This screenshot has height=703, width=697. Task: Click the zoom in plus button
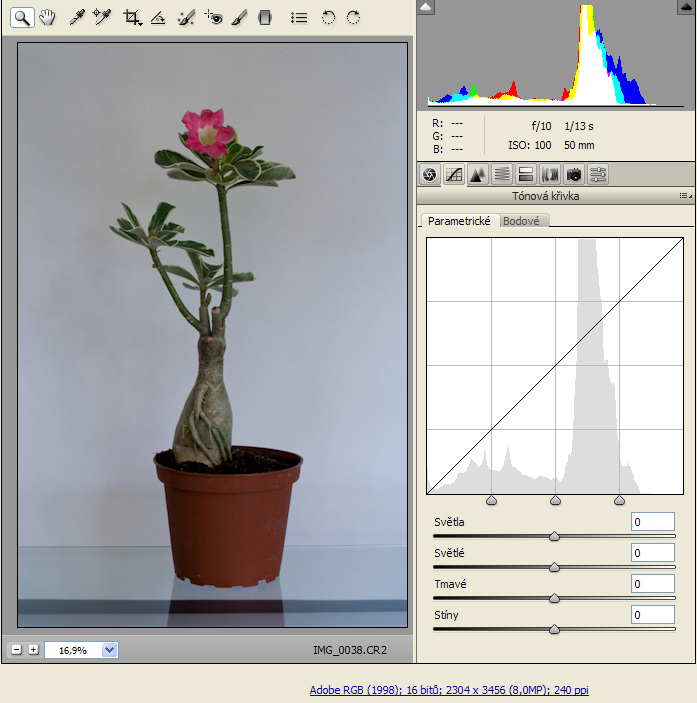click(x=34, y=650)
